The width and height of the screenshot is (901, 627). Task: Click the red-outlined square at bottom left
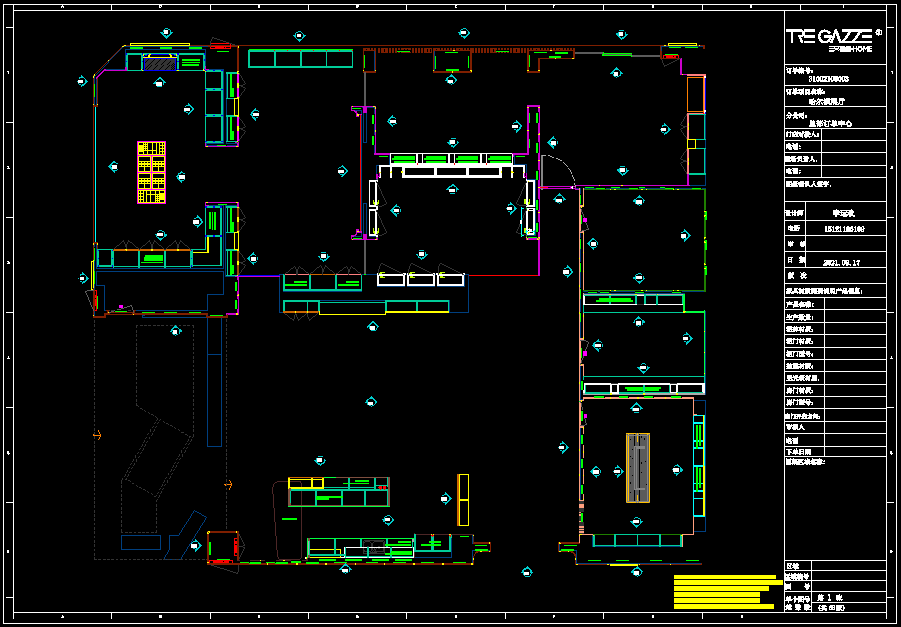(221, 545)
